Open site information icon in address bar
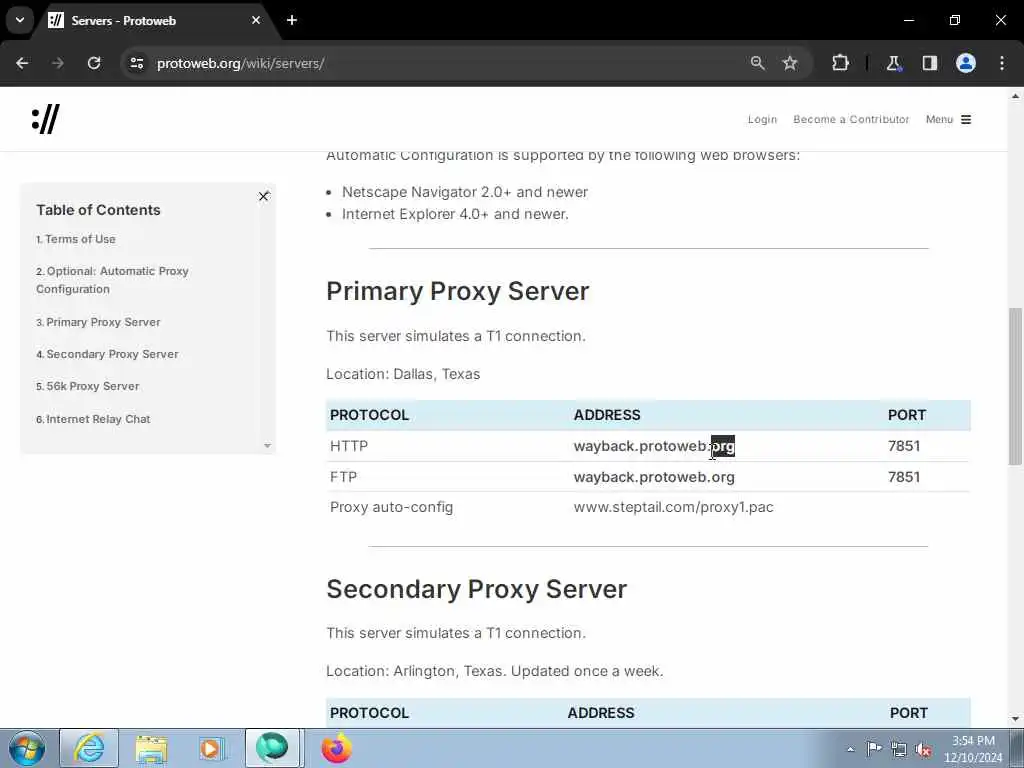Viewport: 1024px width, 768px height. click(136, 63)
